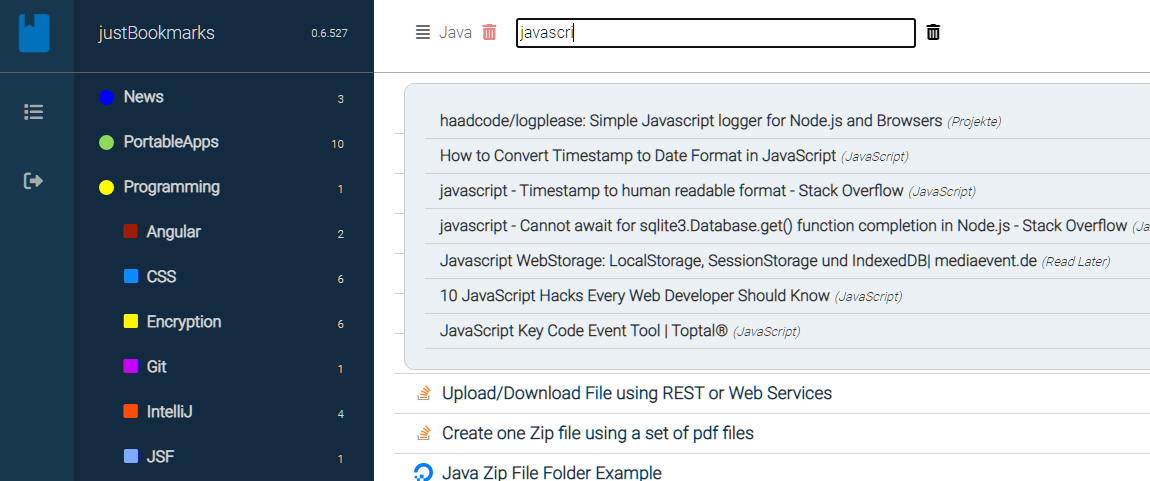Image resolution: width=1150 pixels, height=481 pixels.
Task: Click the justBookmarks logo icon
Action: [x=34, y=32]
